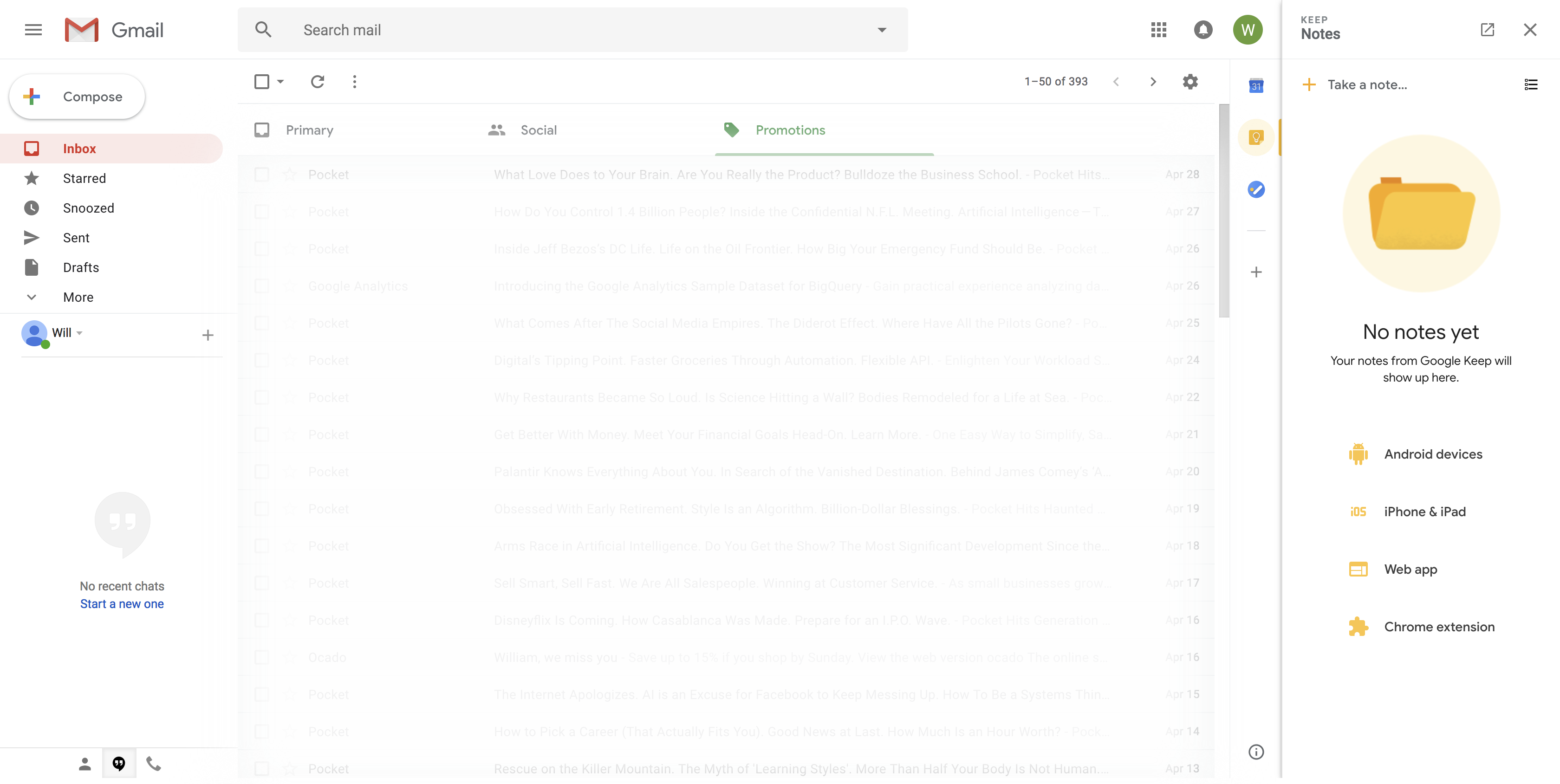1560x784 pixels.
Task: Go to the older messages page
Action: coord(1153,81)
